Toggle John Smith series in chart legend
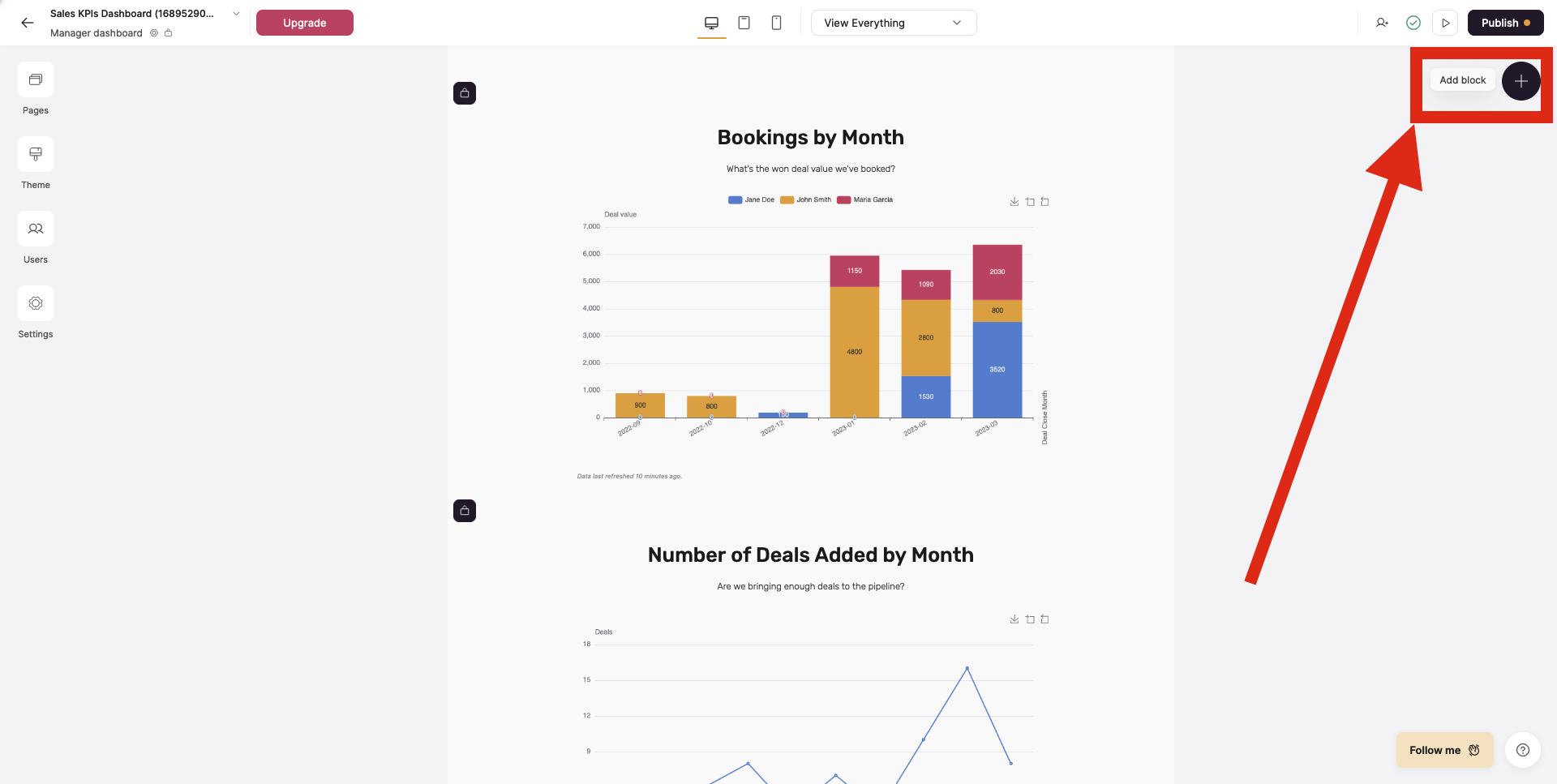 tap(805, 199)
